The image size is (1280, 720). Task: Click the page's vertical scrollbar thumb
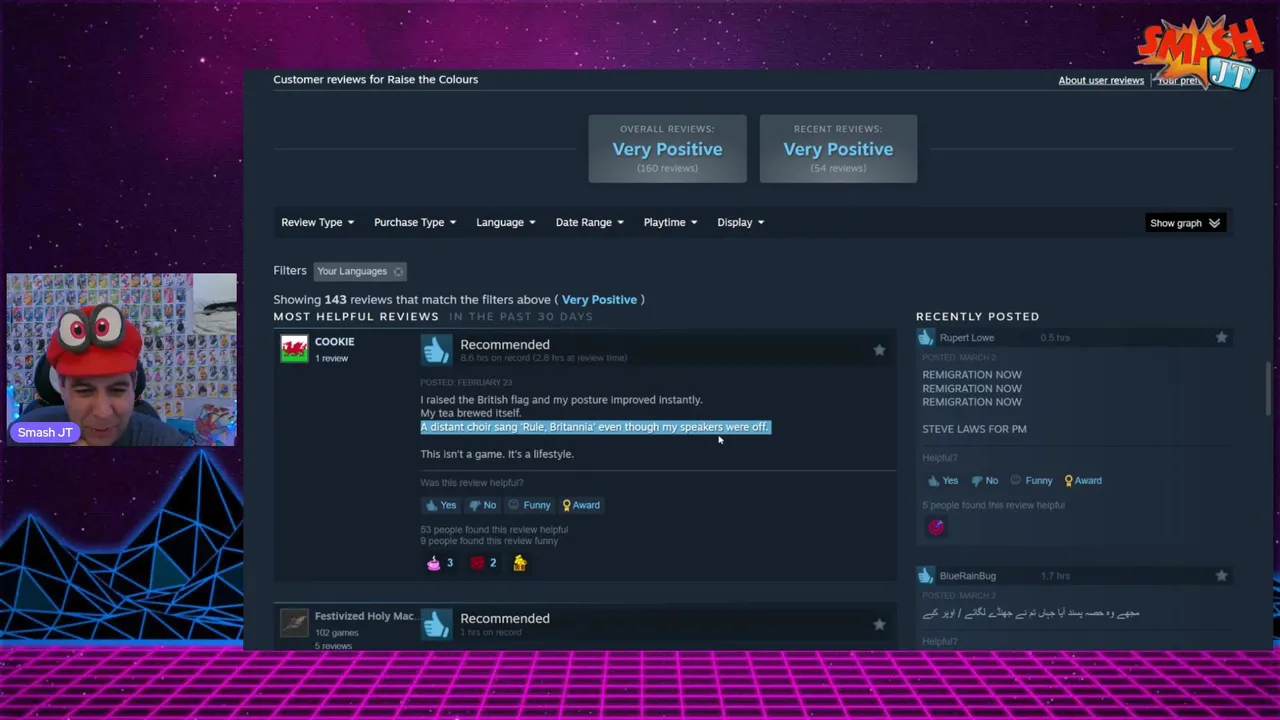tap(1269, 388)
